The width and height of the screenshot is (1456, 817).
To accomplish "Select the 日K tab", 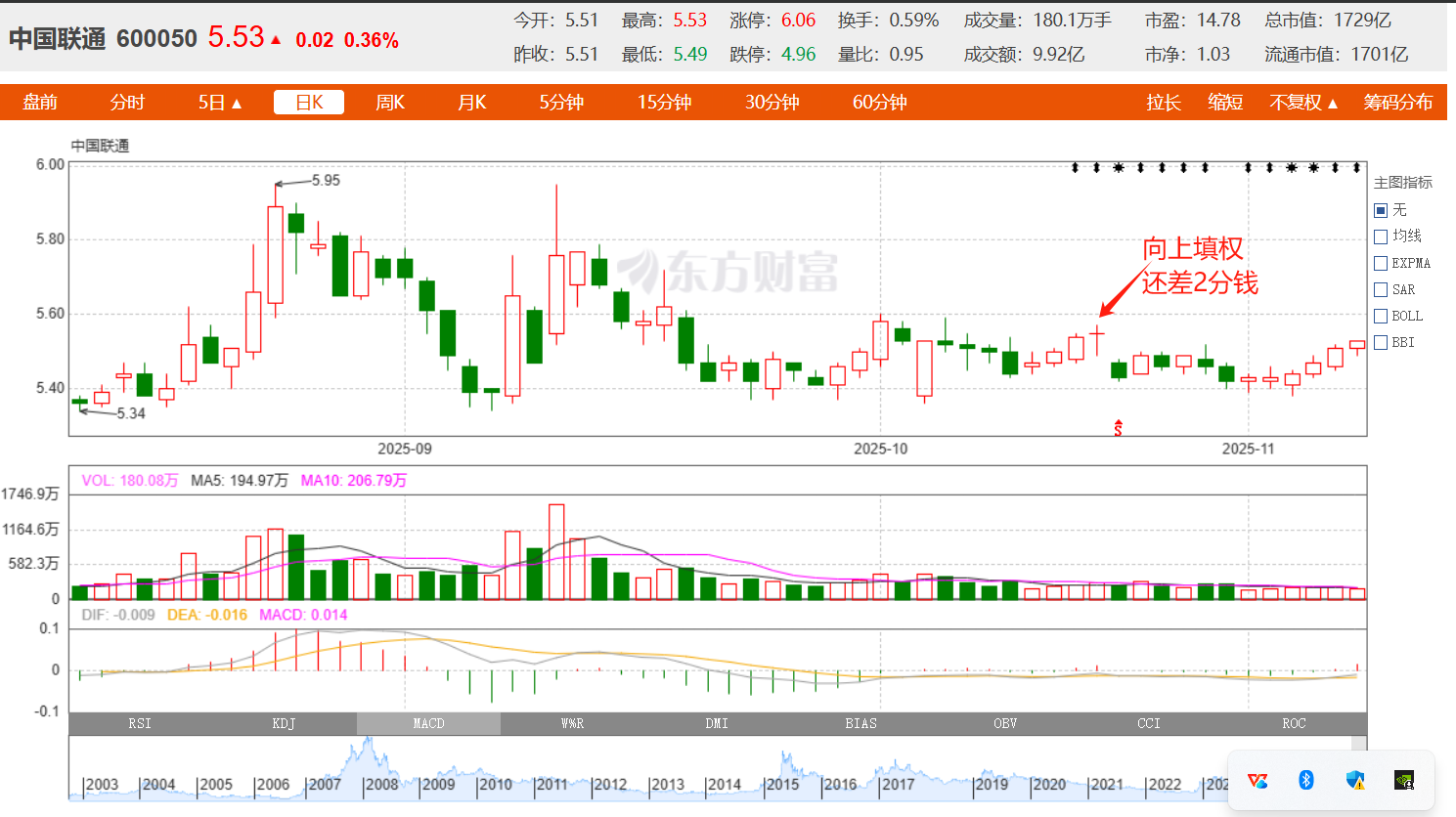I will pos(309,103).
